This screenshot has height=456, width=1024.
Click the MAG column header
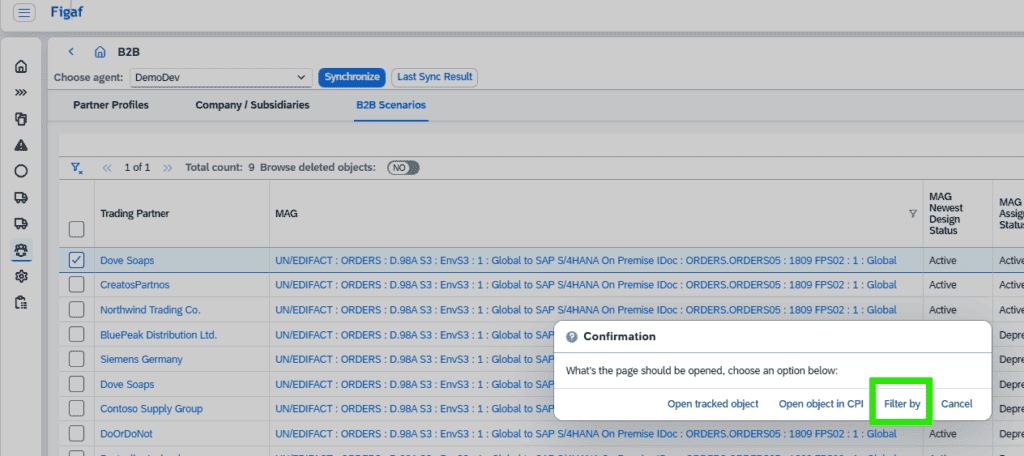click(x=287, y=214)
